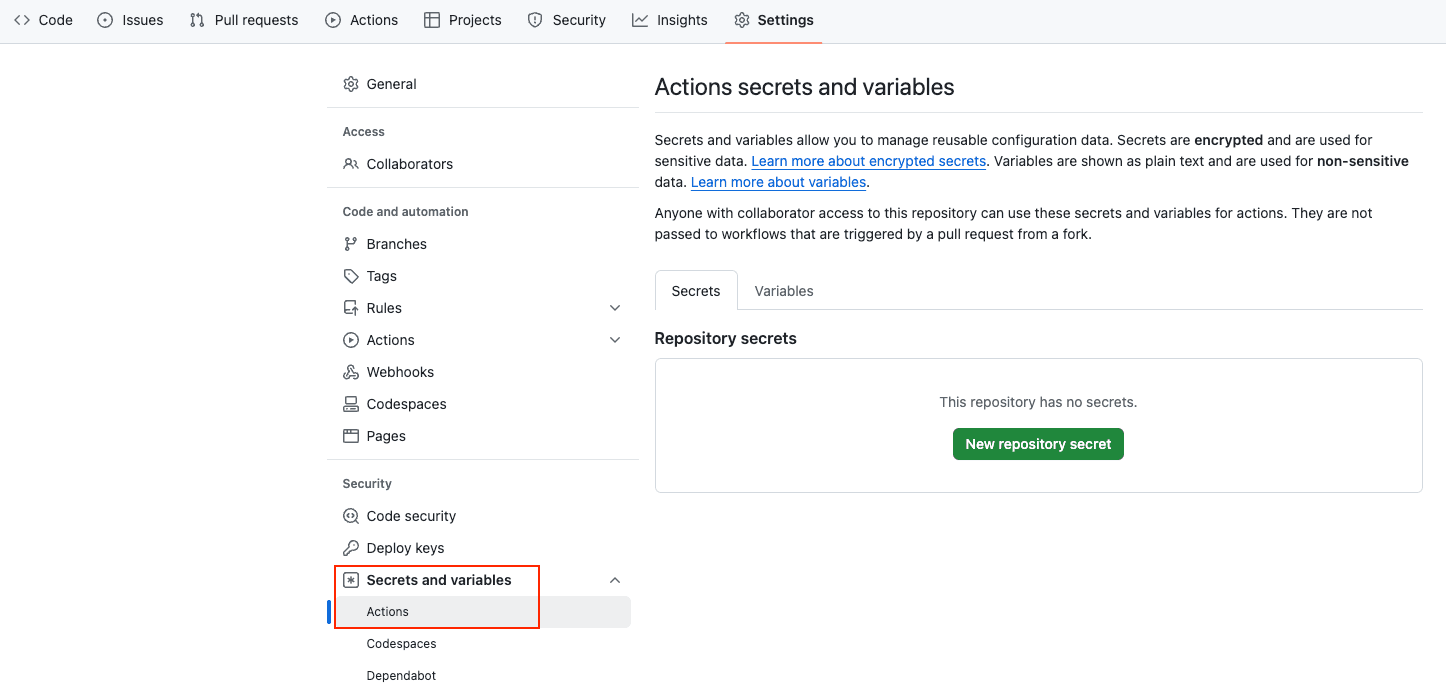Image resolution: width=1446 pixels, height=694 pixels.
Task: Open Learn more about variables link
Action: (x=779, y=182)
